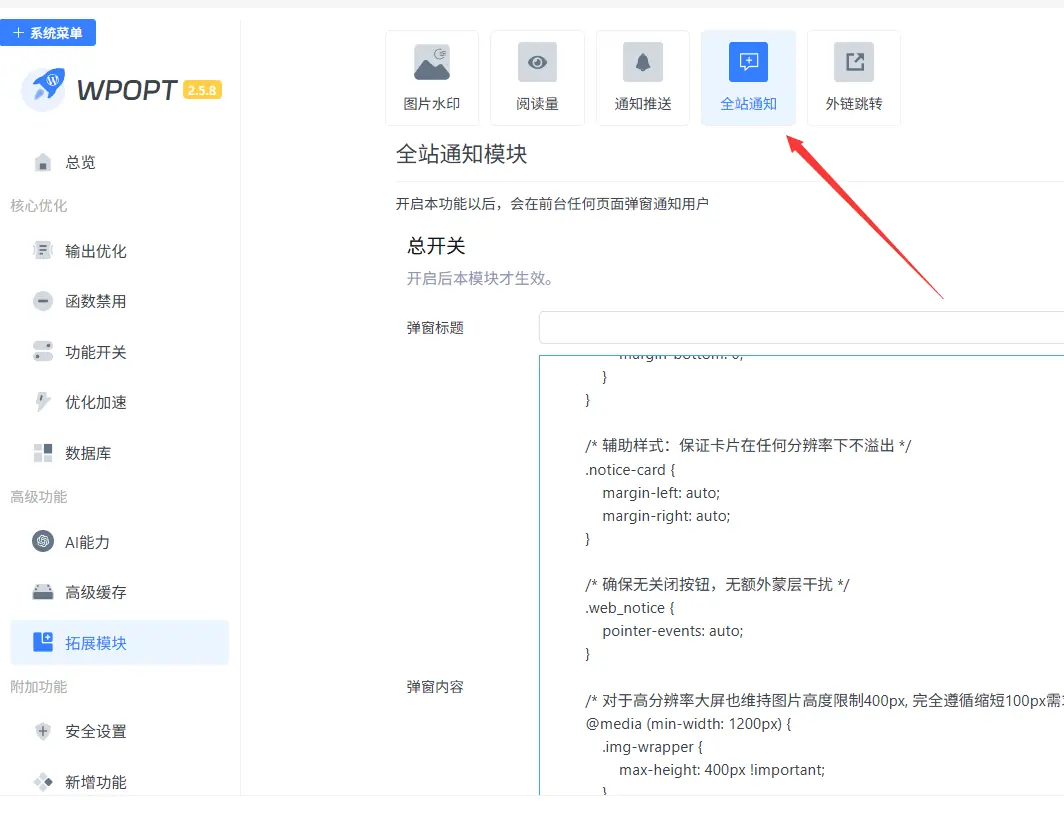This screenshot has height=833, width=1064.
Task: Open 输出优化 in the sidebar
Action: 95,251
